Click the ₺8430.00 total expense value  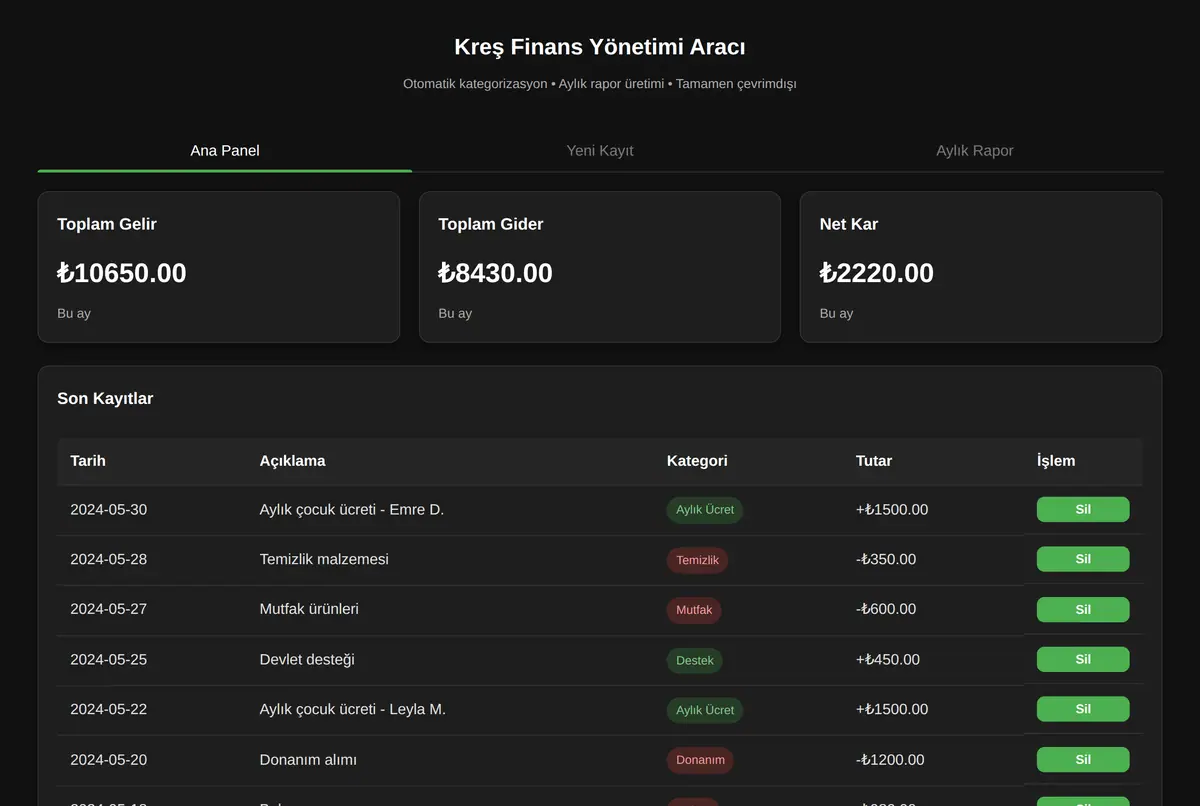pyautogui.click(x=495, y=273)
